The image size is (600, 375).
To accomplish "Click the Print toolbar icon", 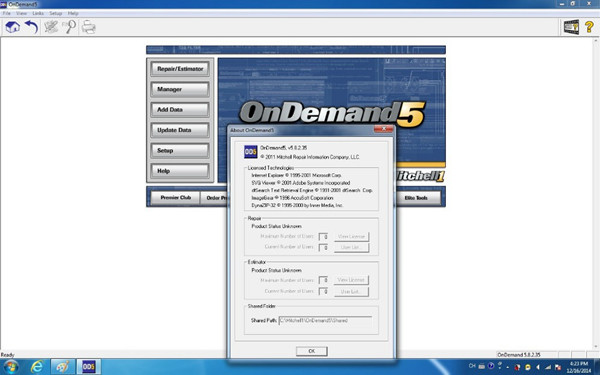I will [x=88, y=27].
